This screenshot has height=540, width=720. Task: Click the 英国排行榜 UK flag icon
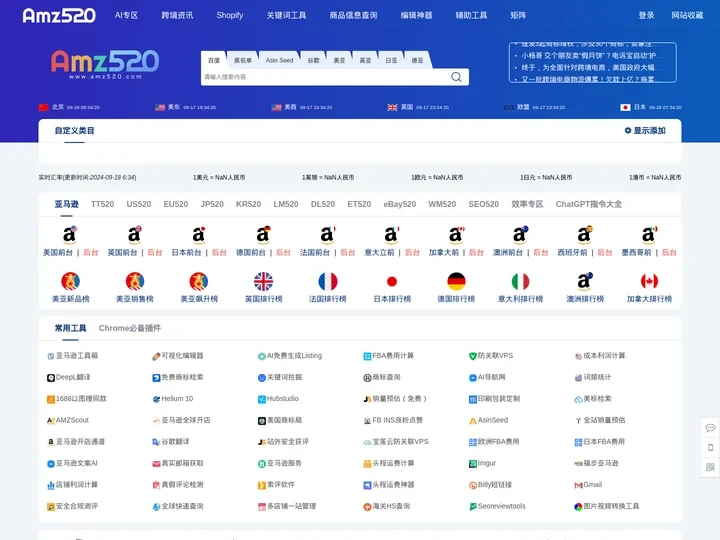coord(263,281)
